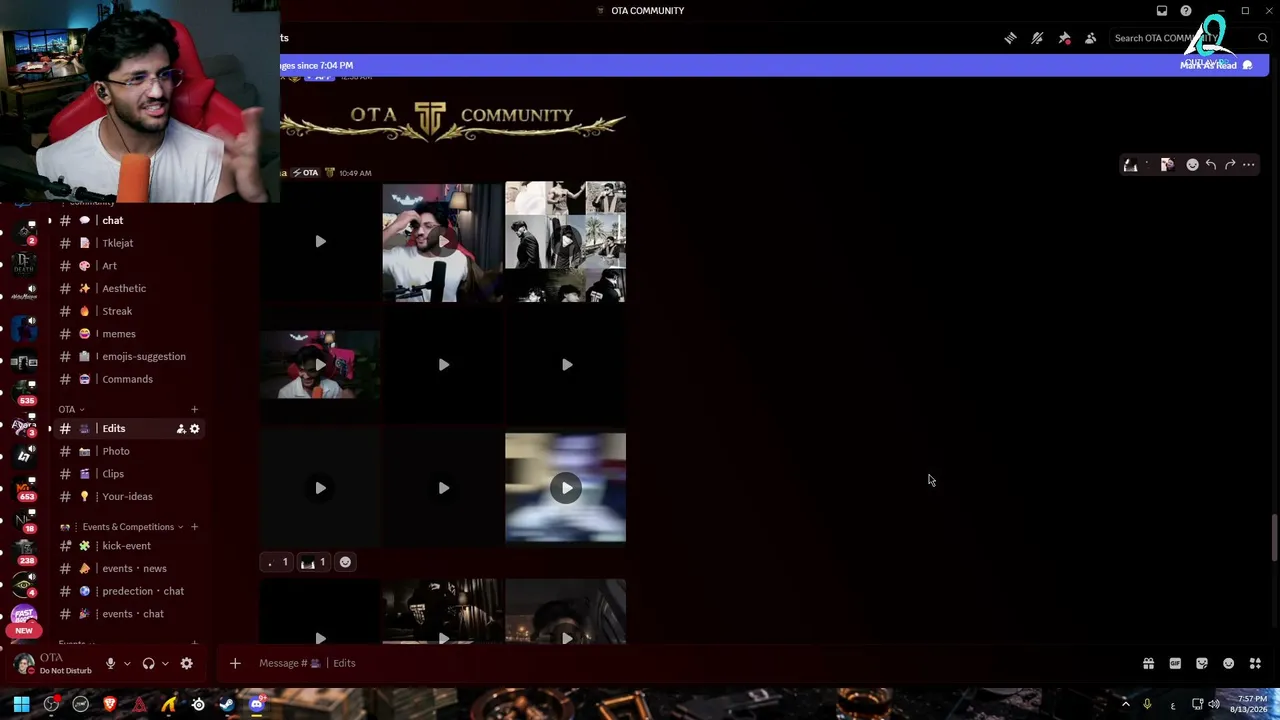The width and height of the screenshot is (1280, 720).
Task: Open Brave browser from taskbar
Action: tap(110, 704)
